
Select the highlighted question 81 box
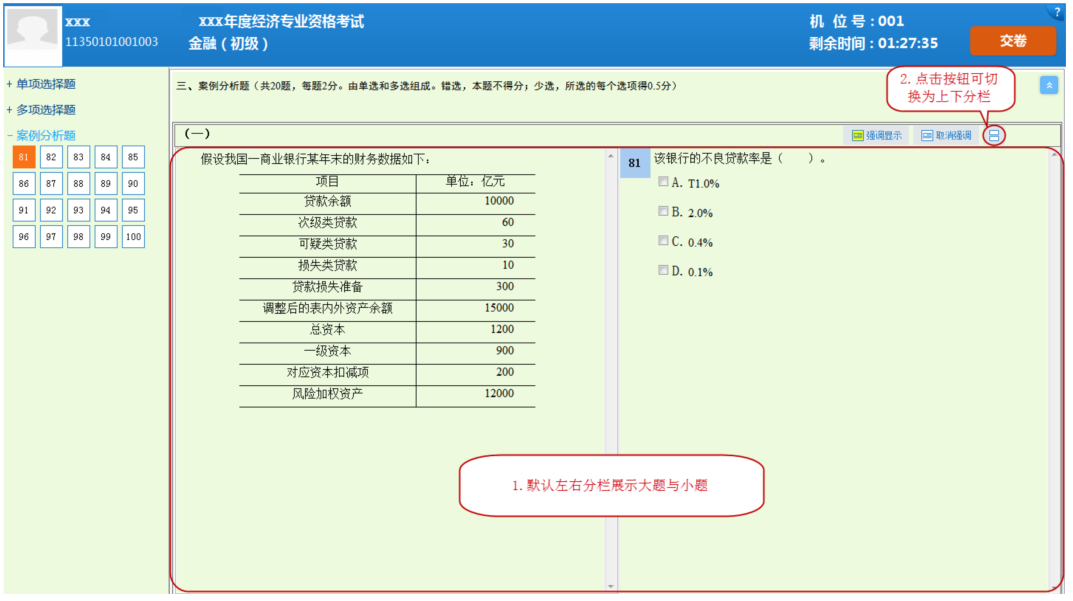click(24, 157)
